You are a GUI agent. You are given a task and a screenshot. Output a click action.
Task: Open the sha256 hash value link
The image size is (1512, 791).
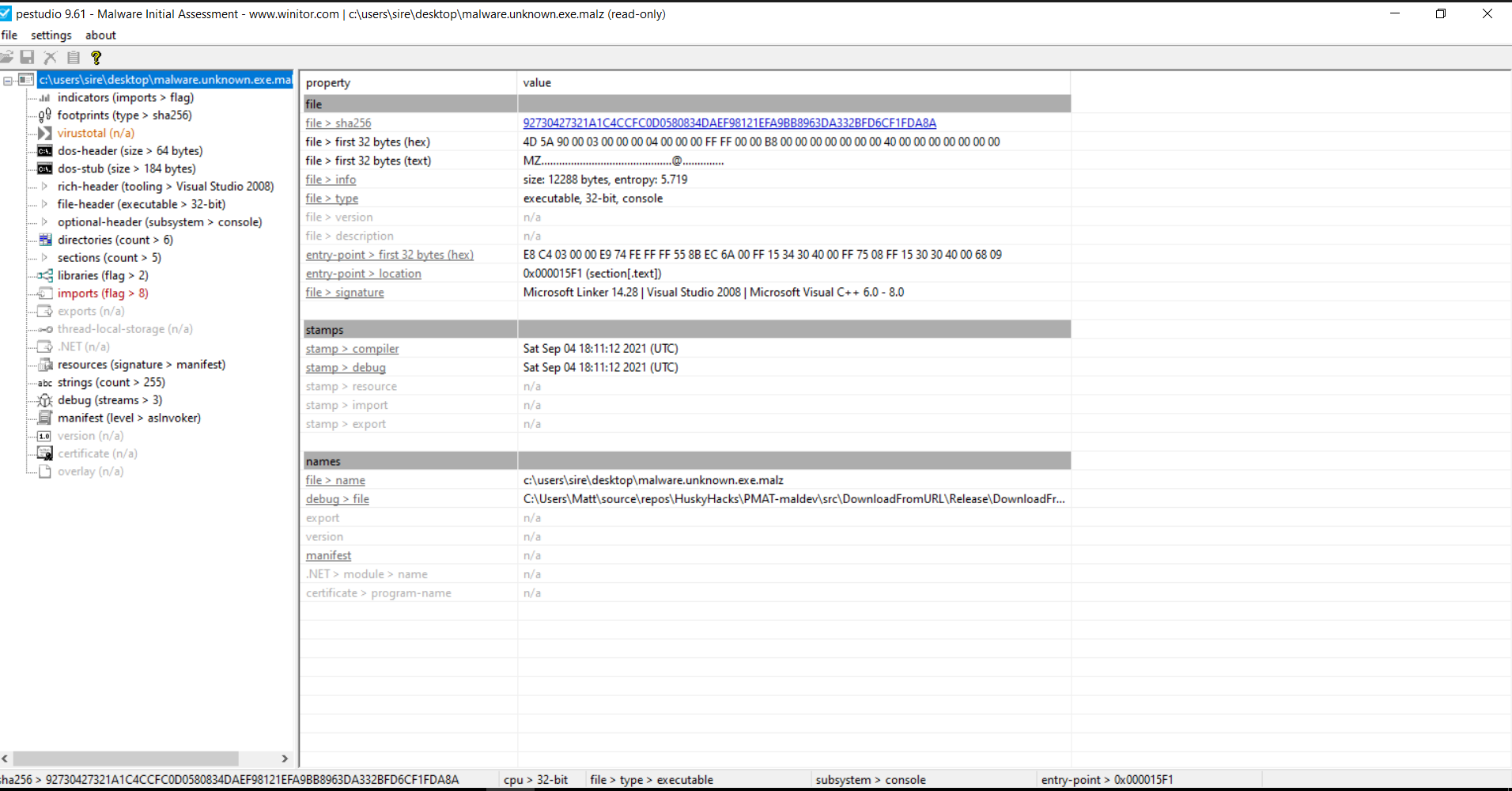pyautogui.click(x=729, y=123)
